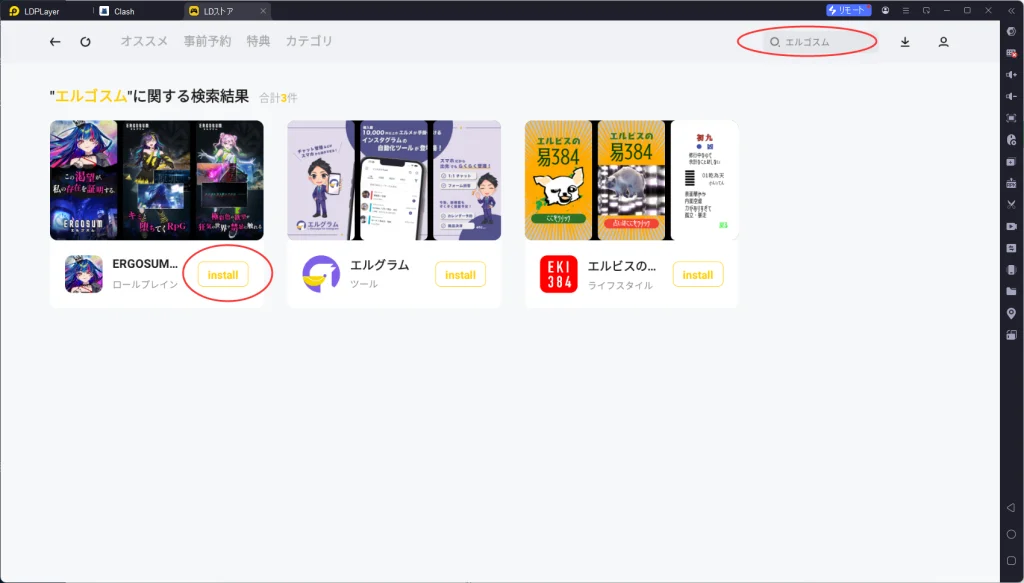Viewport: 1024px width, 583px height.
Task: Switch to the Clash tab
Action: [116, 11]
